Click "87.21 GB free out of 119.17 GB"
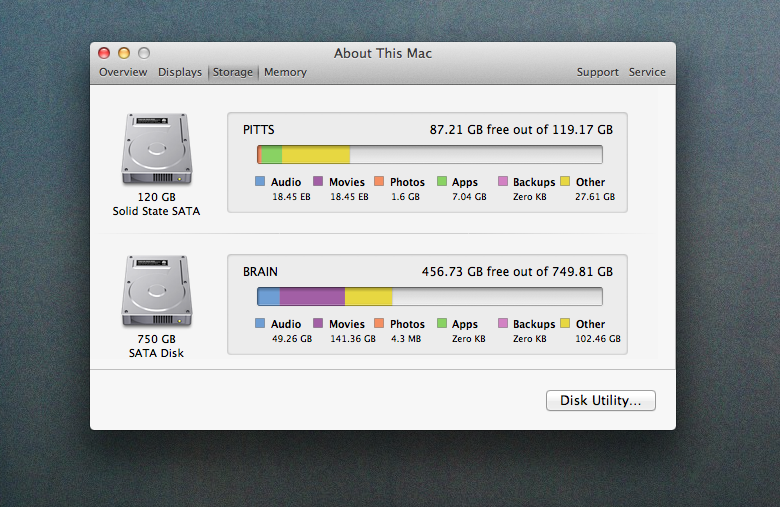Screen dimensions: 780x507 click(521, 130)
